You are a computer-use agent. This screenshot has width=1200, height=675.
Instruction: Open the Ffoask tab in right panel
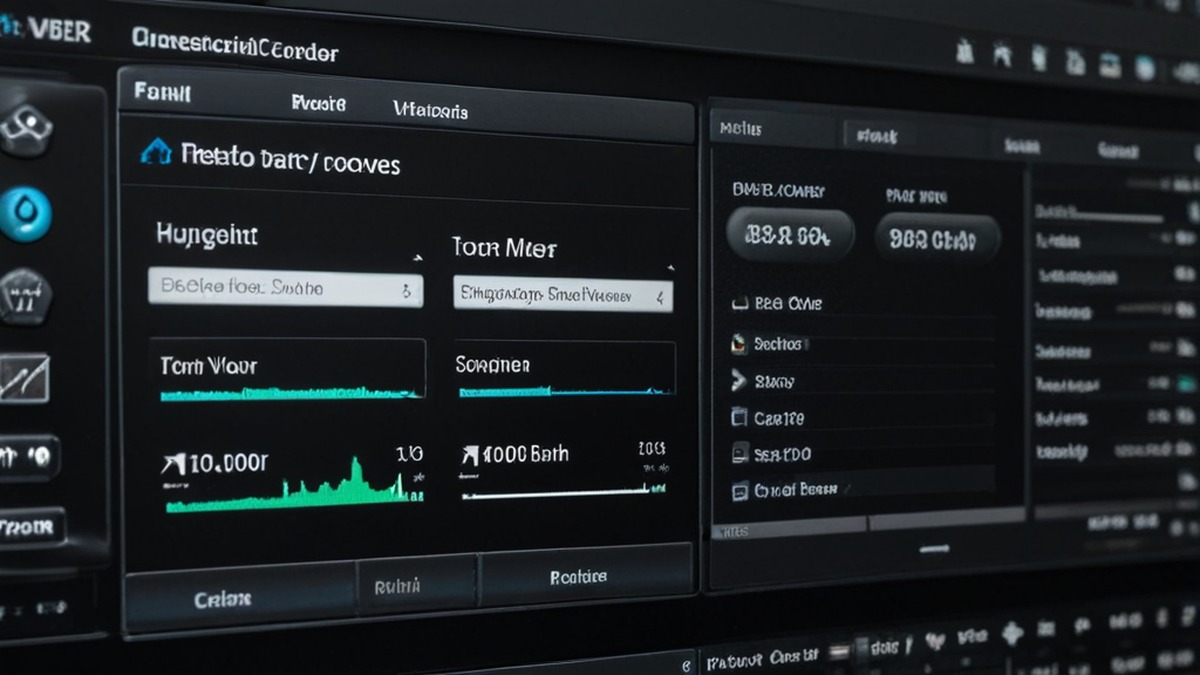[875, 137]
